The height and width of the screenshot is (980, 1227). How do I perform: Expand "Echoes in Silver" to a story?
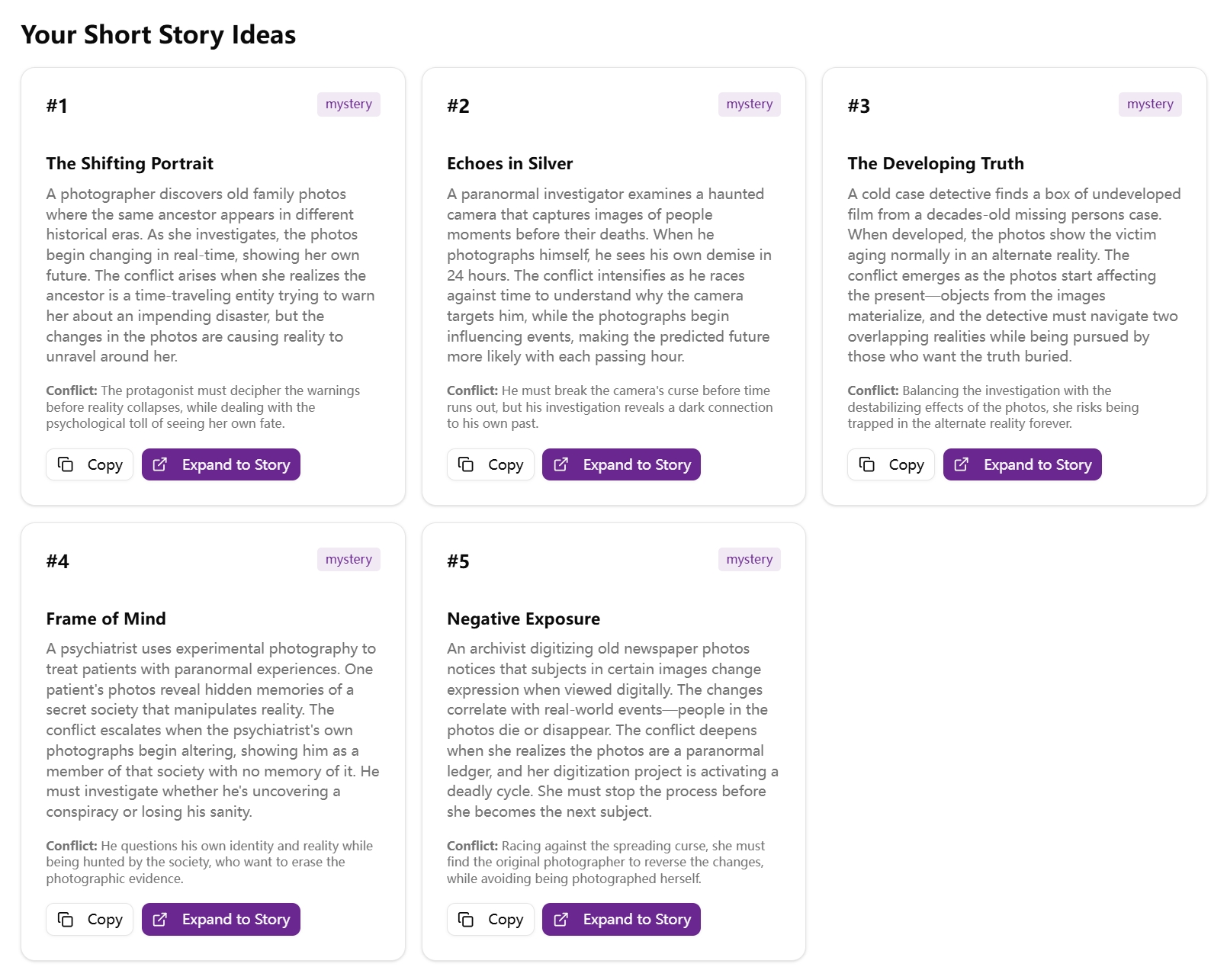click(x=621, y=464)
